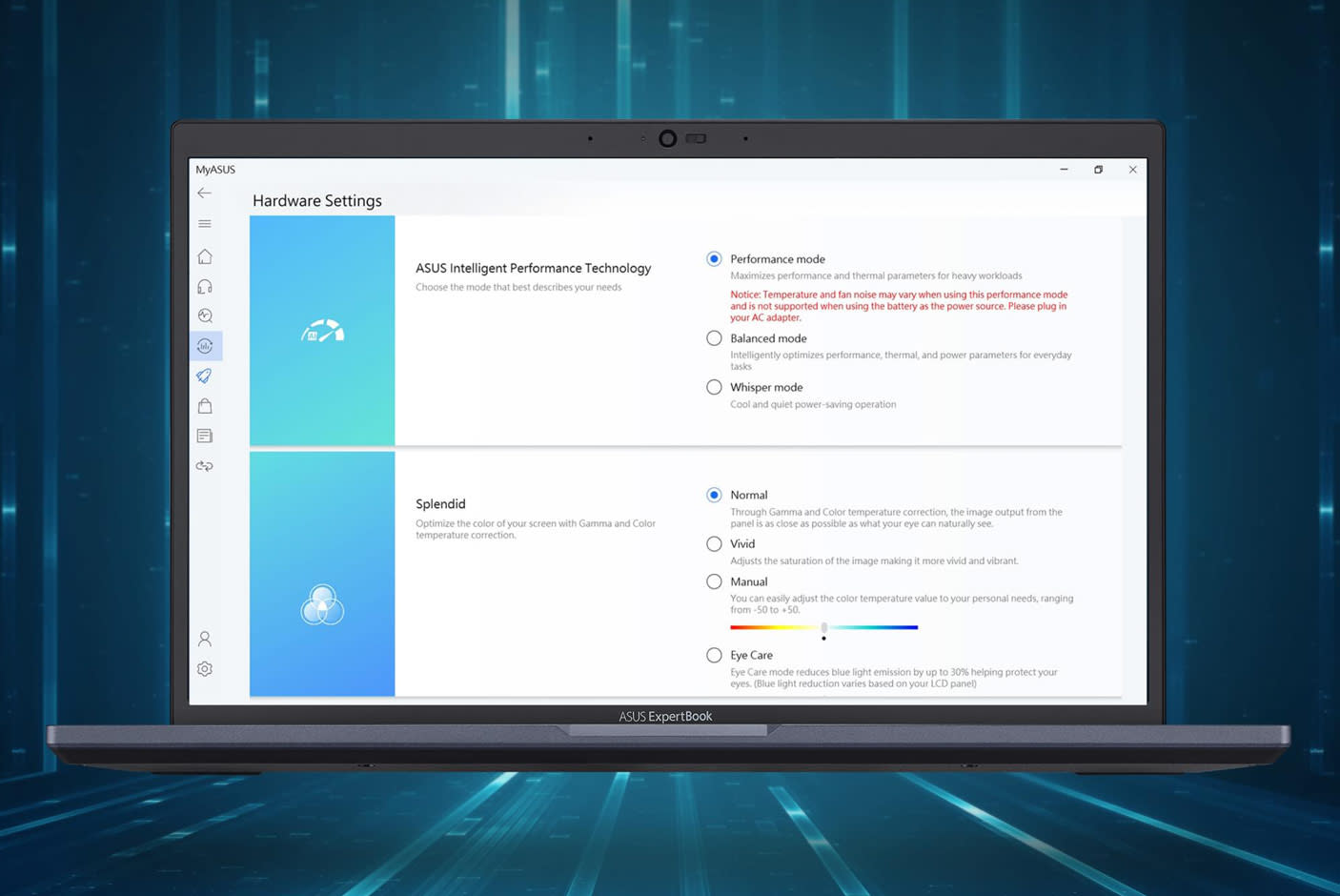Screen dimensions: 1340x896
Task: Select the Eye Care radio button
Action: tap(714, 655)
